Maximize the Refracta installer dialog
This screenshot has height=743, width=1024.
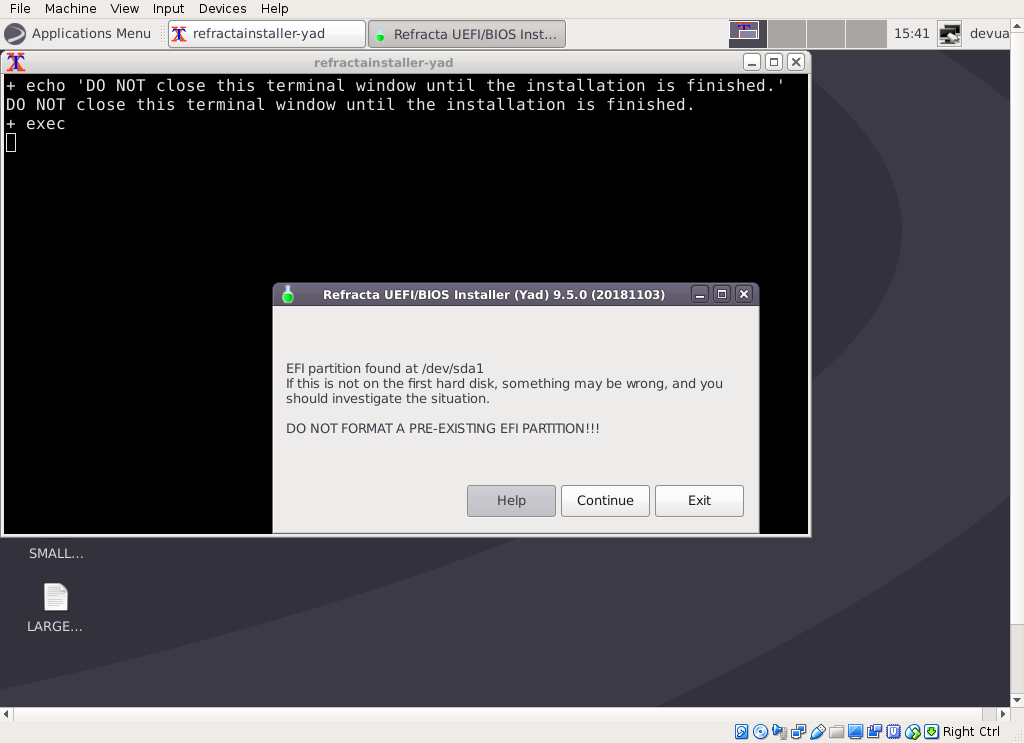722,294
